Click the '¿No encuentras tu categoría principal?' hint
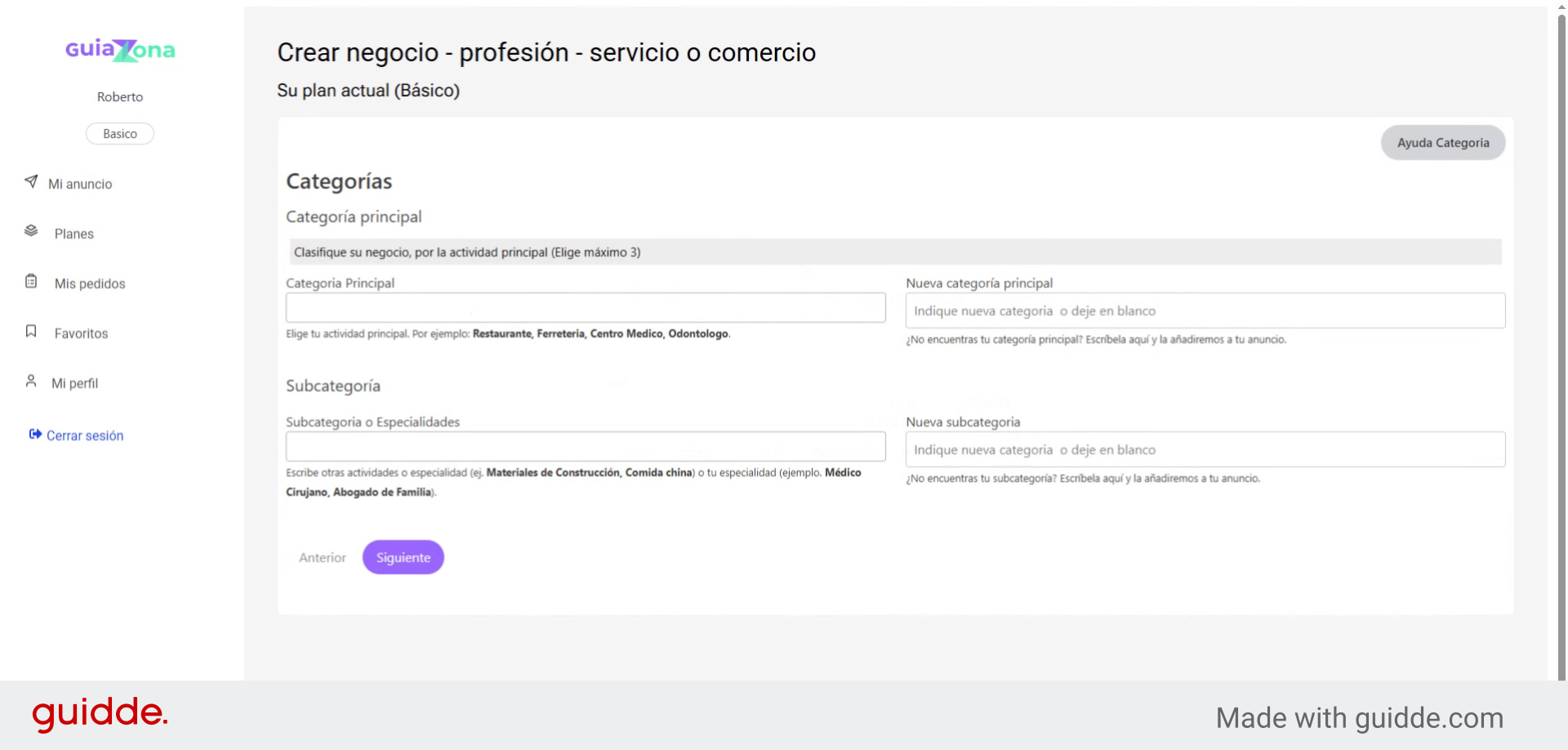 [1096, 339]
